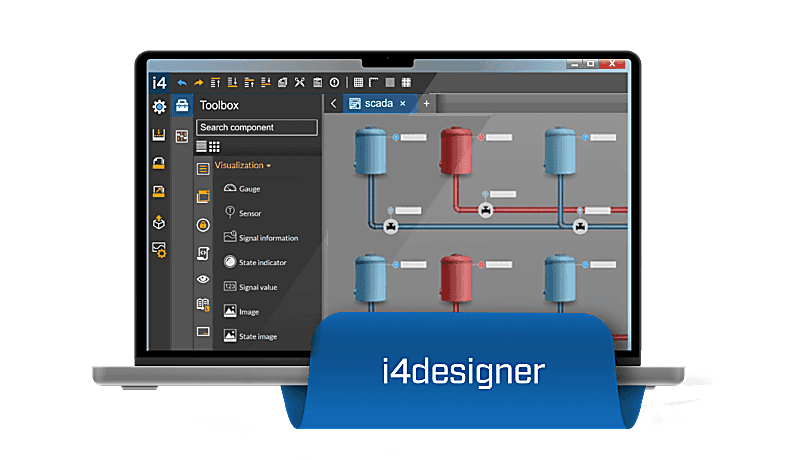800x460 pixels.
Task: Click the left chevron beside scada tab
Action: (x=333, y=103)
